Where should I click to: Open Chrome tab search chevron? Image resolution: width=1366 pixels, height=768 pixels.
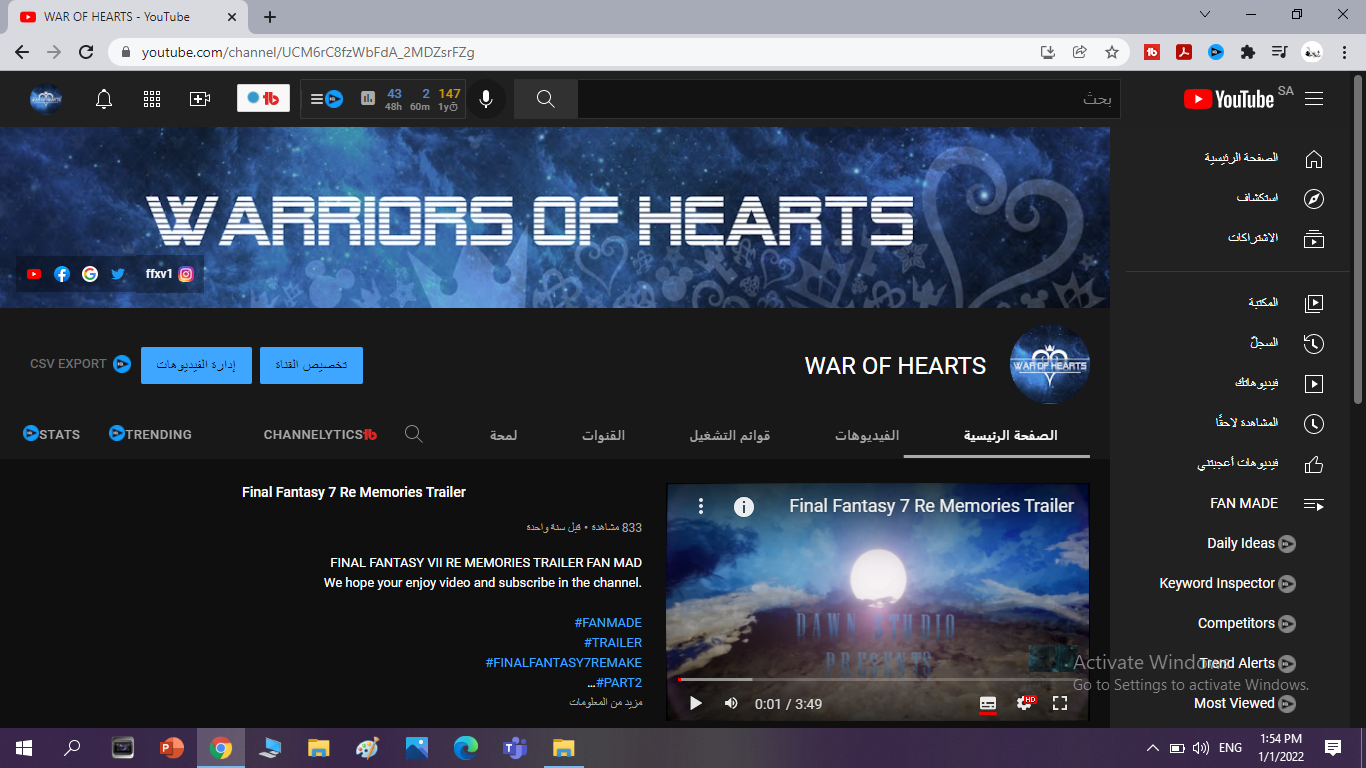click(1204, 15)
